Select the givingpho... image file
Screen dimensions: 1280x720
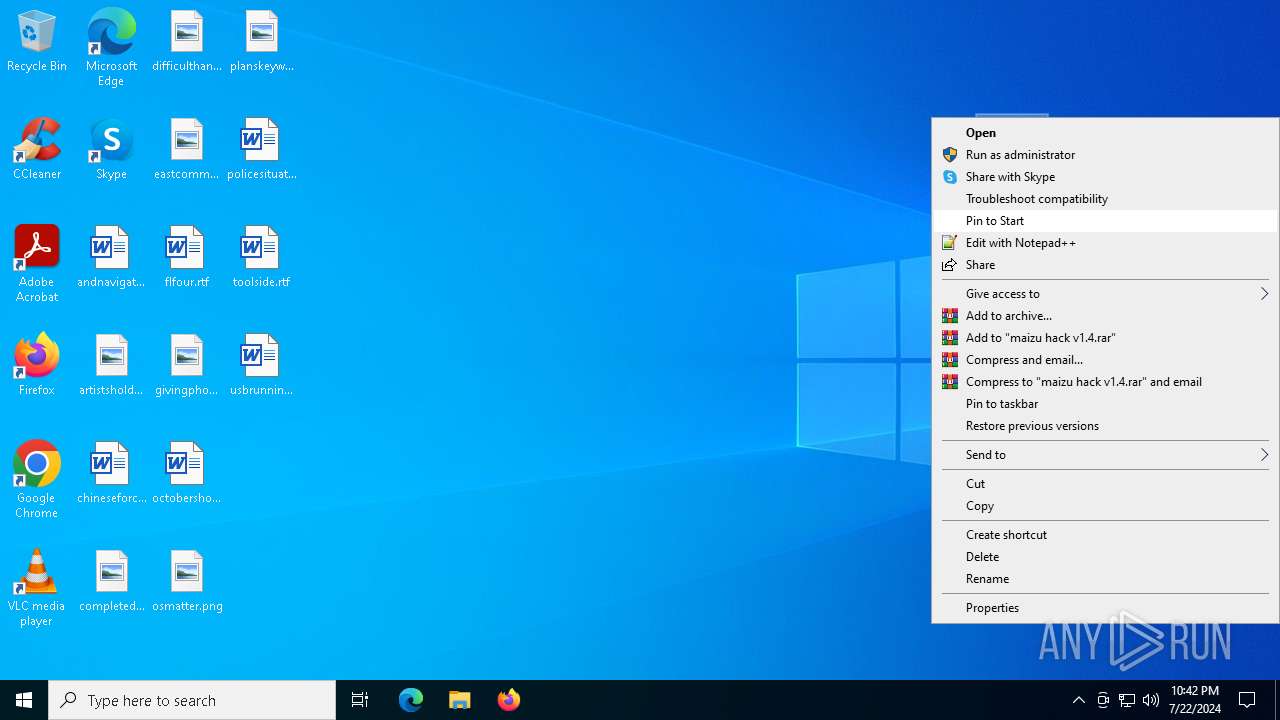pos(187,366)
